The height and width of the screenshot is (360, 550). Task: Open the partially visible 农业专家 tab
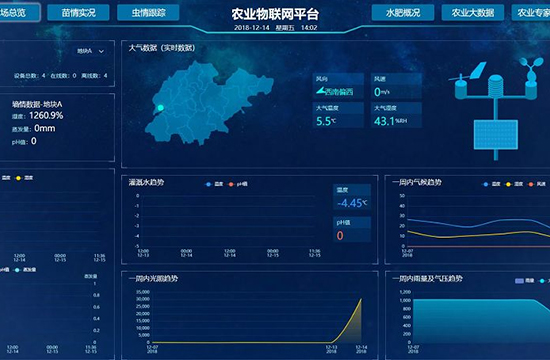click(531, 13)
